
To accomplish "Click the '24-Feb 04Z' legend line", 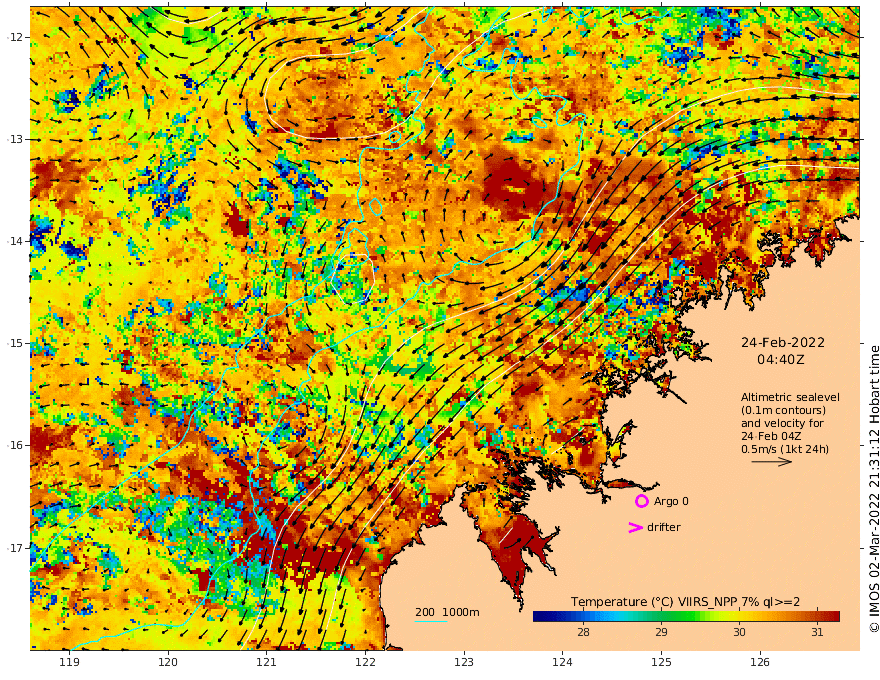I will (x=771, y=436).
